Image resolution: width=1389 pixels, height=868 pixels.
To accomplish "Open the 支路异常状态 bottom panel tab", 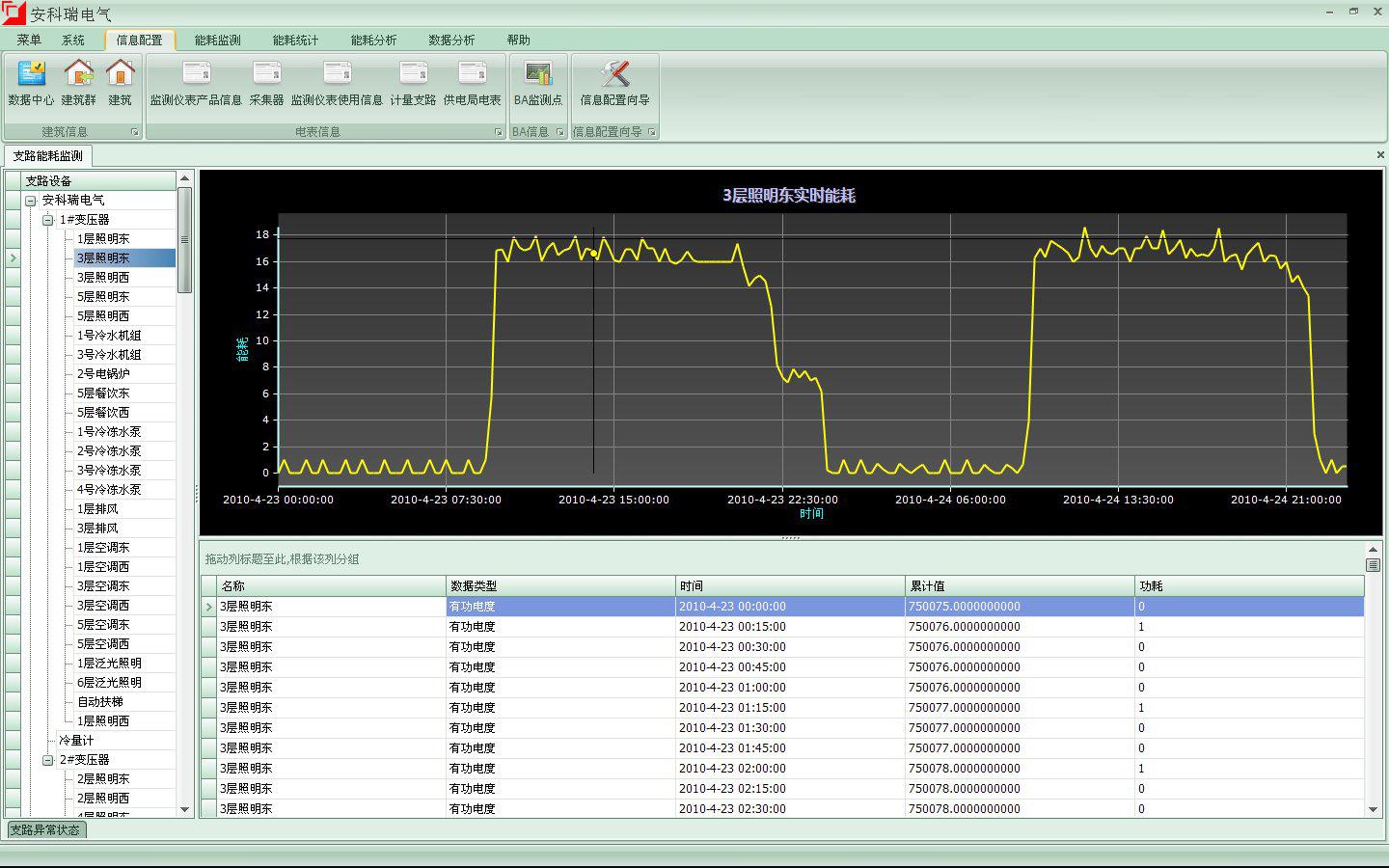I will pyautogui.click(x=45, y=829).
